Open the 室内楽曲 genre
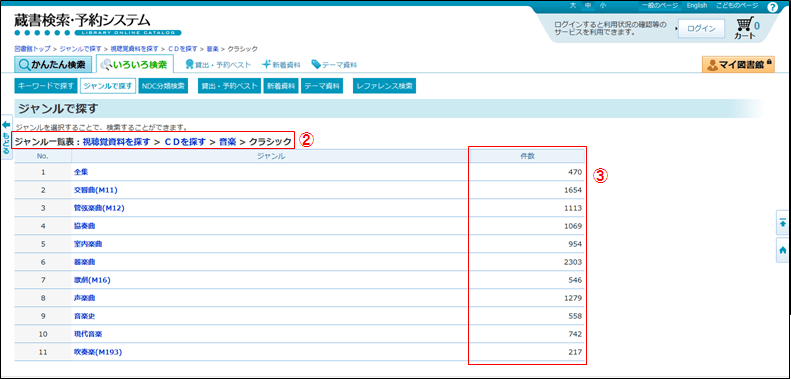The width and height of the screenshot is (791, 379). coord(88,244)
